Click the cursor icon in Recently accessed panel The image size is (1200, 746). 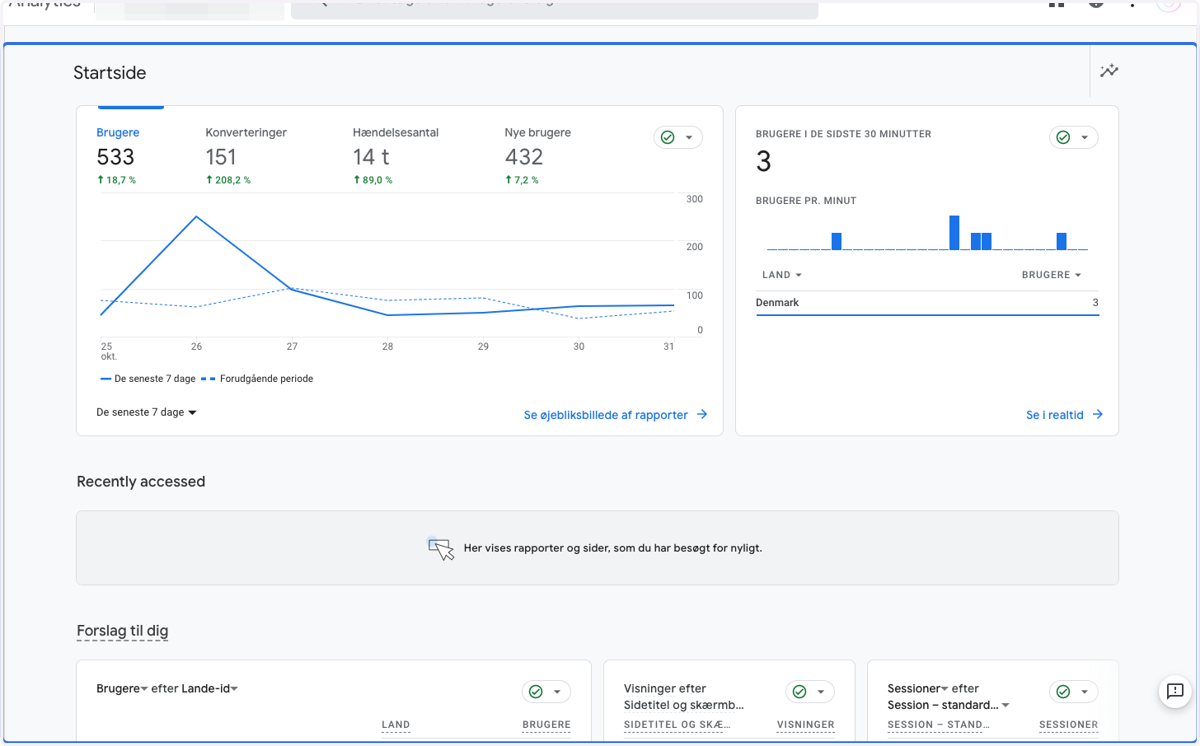441,548
